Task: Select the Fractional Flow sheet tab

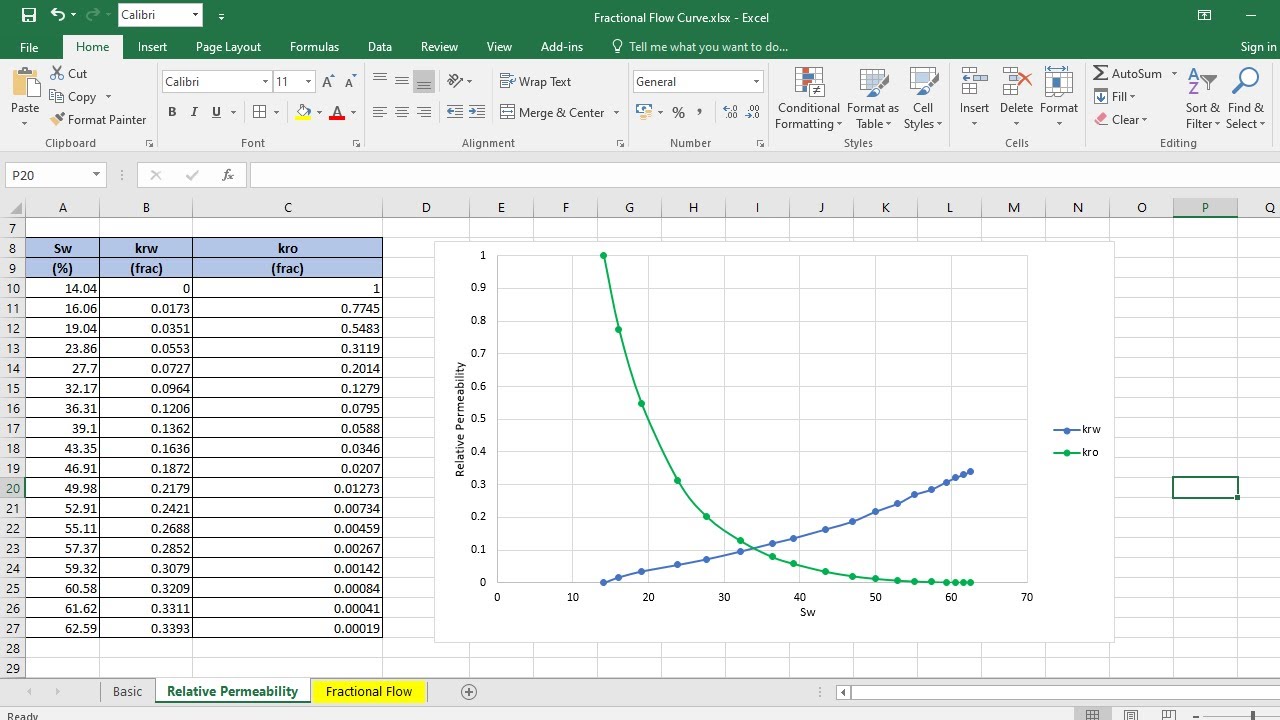Action: pyautogui.click(x=369, y=691)
